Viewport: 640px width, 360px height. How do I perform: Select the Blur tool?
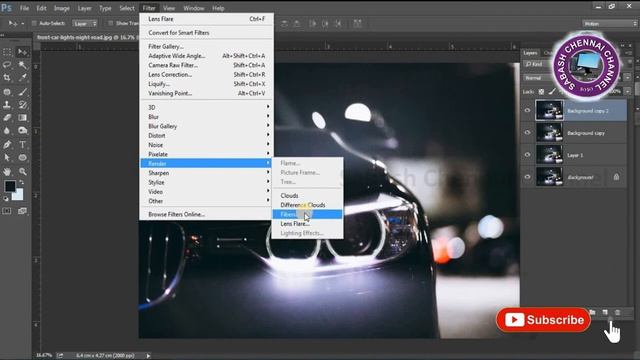pos(7,131)
